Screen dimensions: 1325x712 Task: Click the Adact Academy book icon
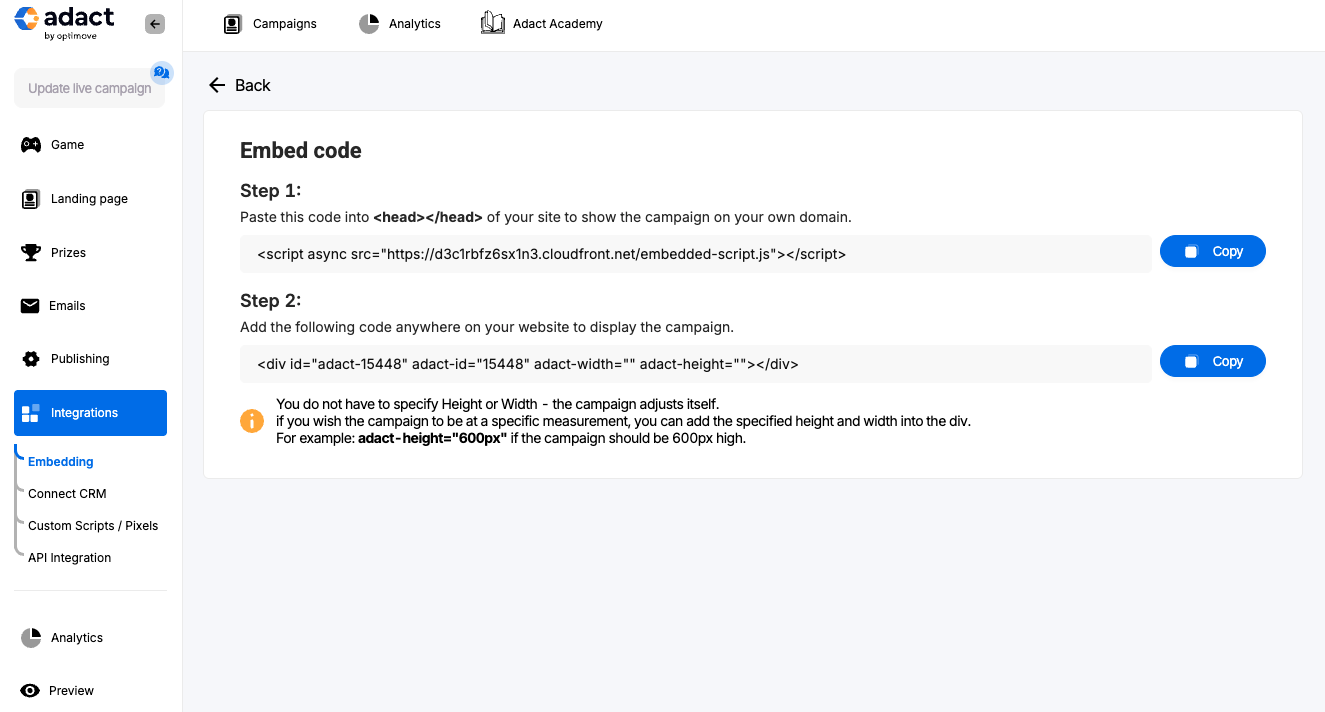click(x=493, y=23)
